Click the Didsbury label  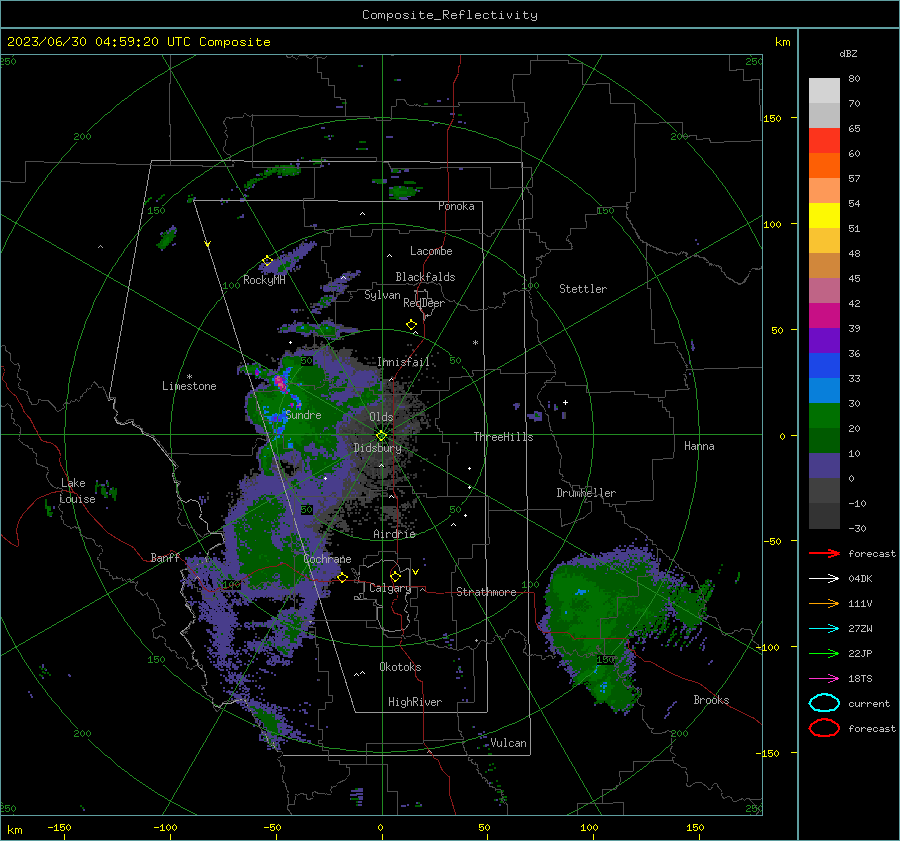coord(377,448)
